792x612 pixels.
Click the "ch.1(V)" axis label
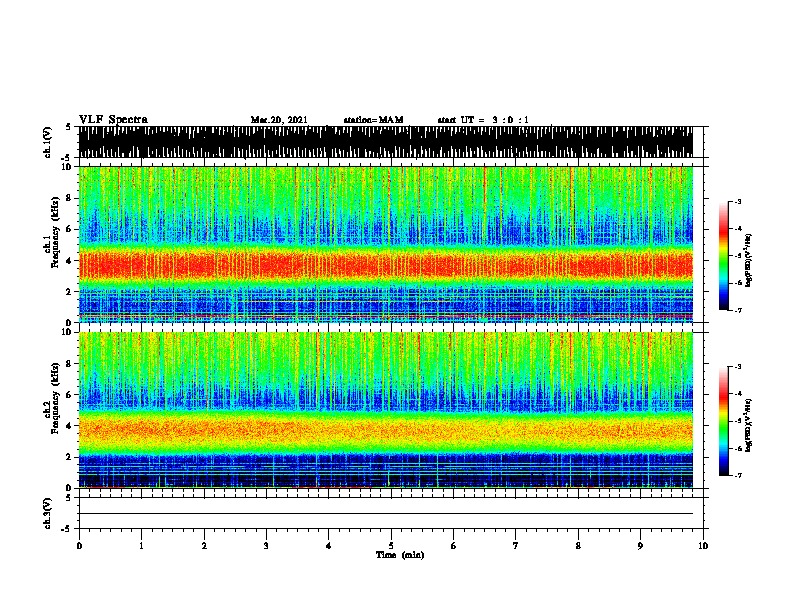(x=48, y=142)
